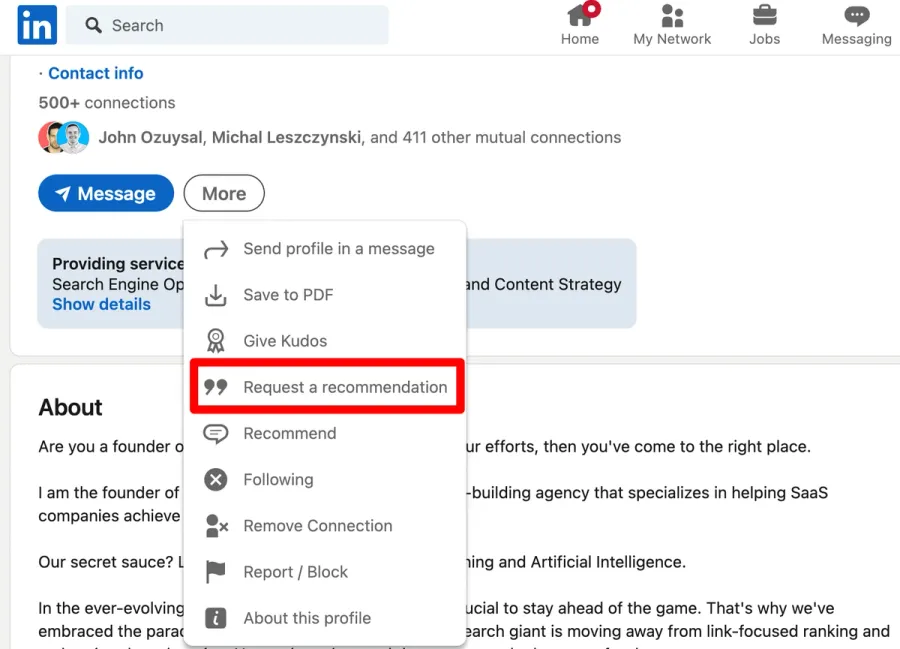Click the Message button
Screen dimensions: 900x649
[x=106, y=193]
